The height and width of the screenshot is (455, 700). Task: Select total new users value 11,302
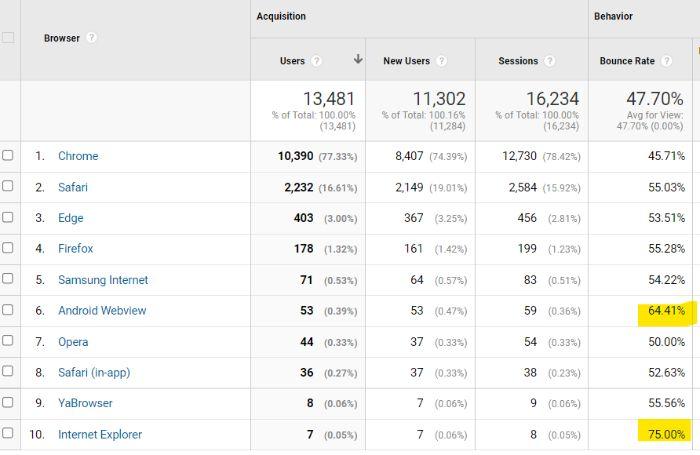click(x=439, y=99)
